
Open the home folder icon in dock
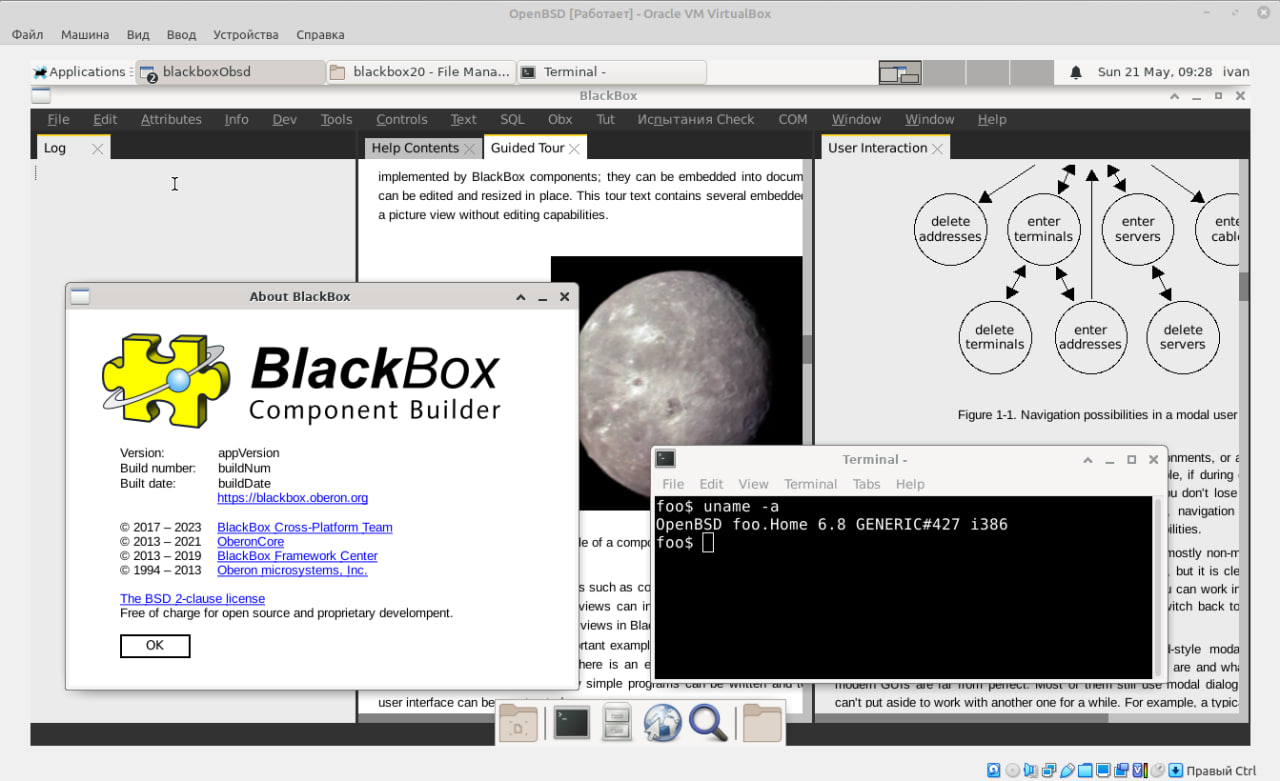coord(762,723)
